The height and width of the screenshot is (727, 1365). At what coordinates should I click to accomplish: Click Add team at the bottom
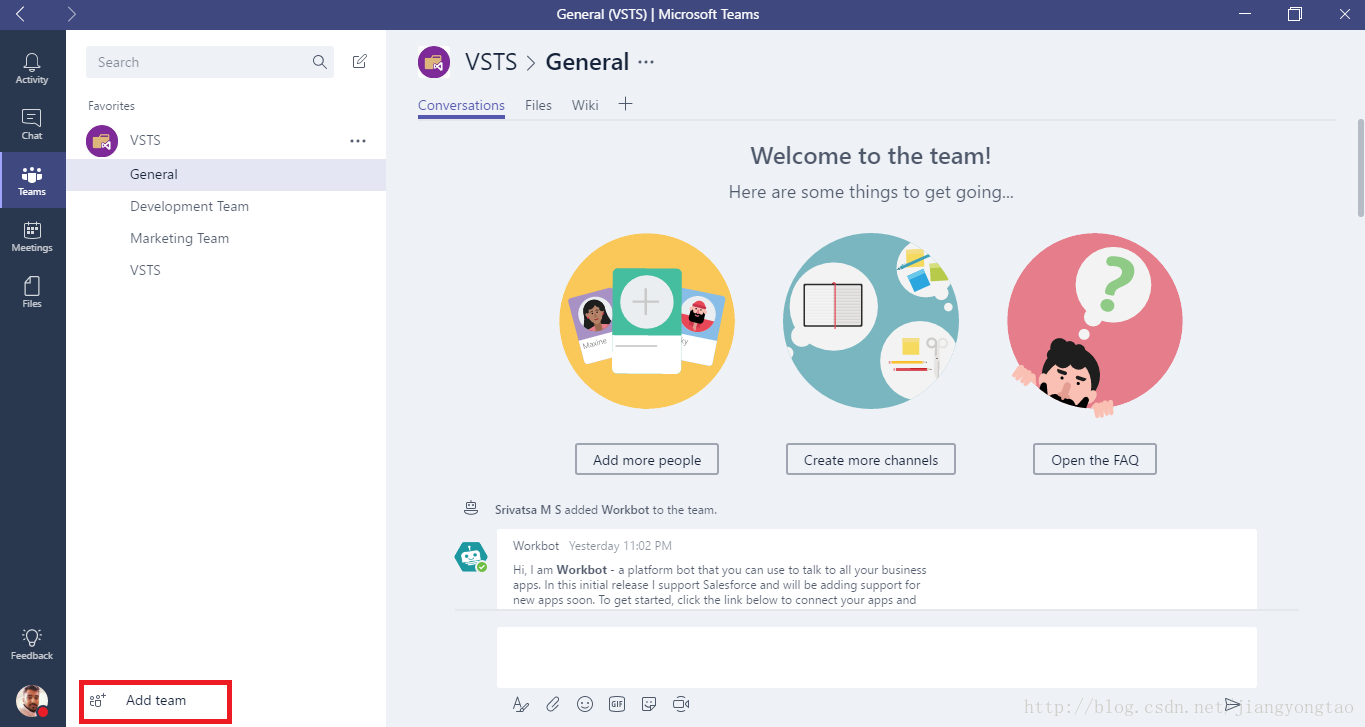[x=156, y=701]
